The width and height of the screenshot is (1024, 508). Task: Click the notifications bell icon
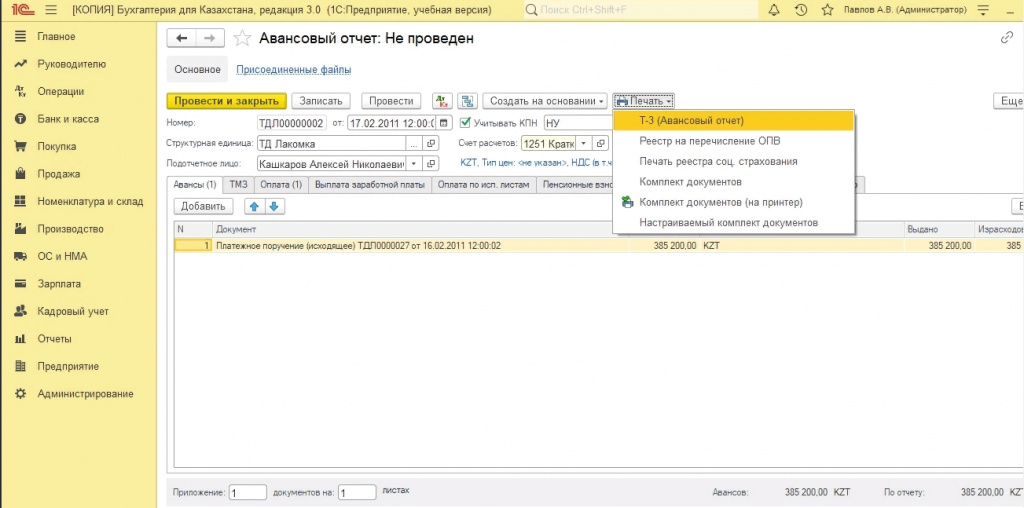(775, 10)
